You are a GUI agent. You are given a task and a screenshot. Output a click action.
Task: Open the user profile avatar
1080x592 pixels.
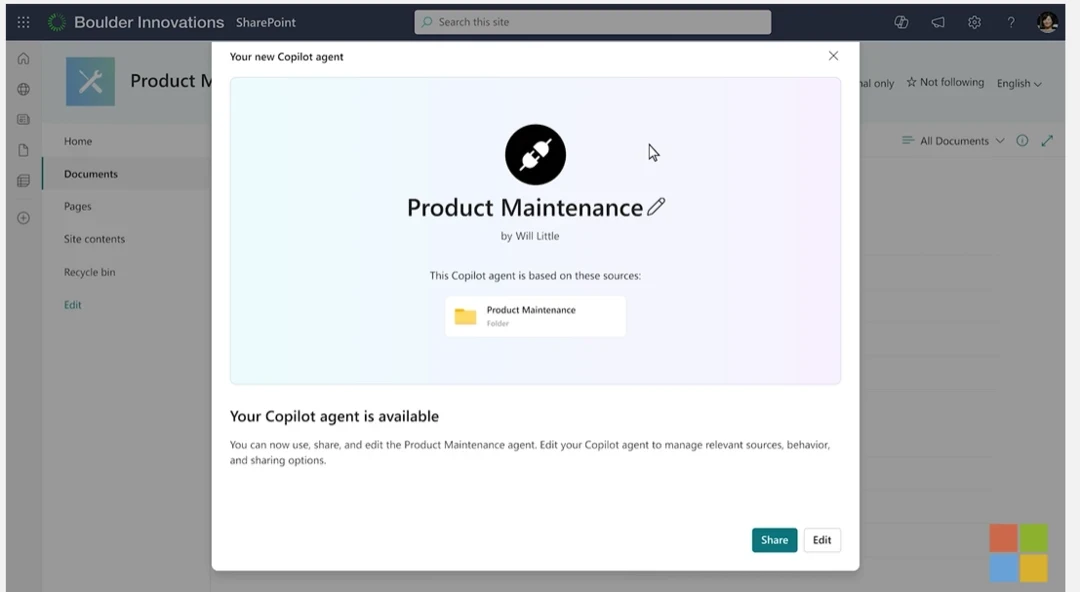(1047, 22)
